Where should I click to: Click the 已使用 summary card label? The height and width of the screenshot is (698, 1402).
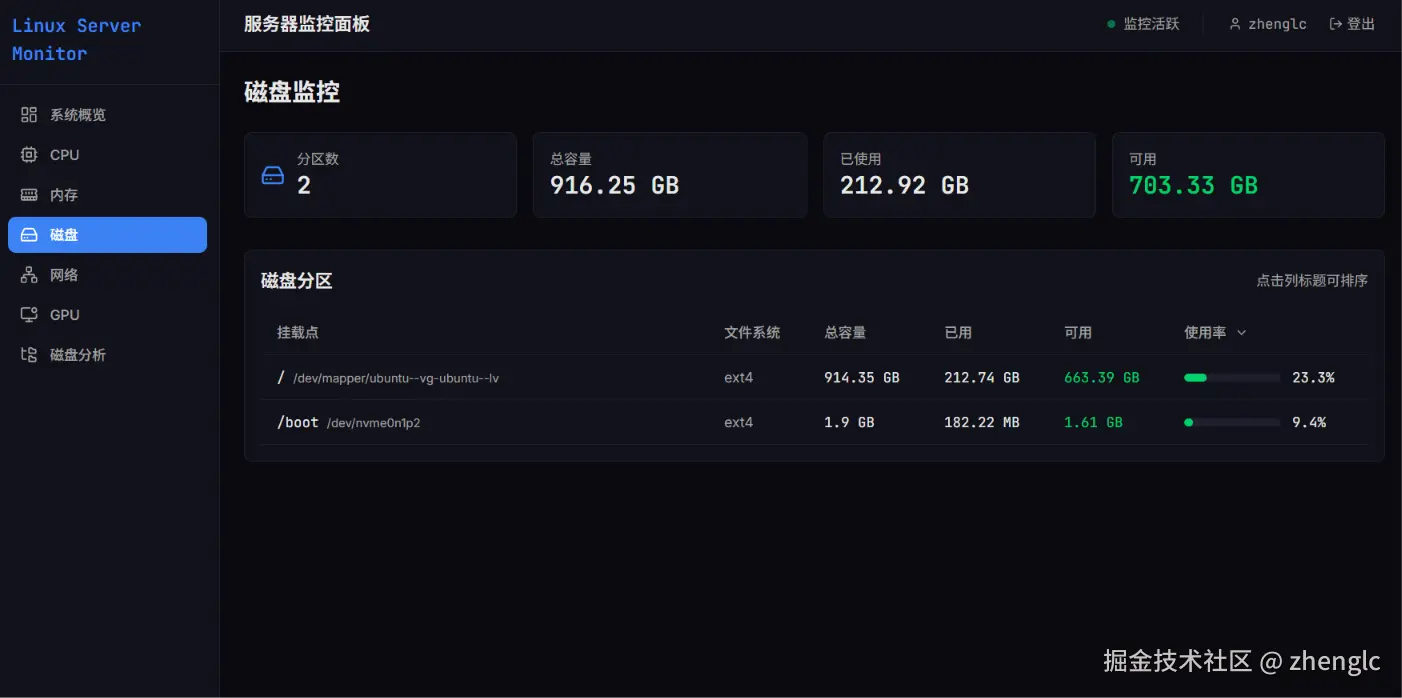(x=861, y=159)
